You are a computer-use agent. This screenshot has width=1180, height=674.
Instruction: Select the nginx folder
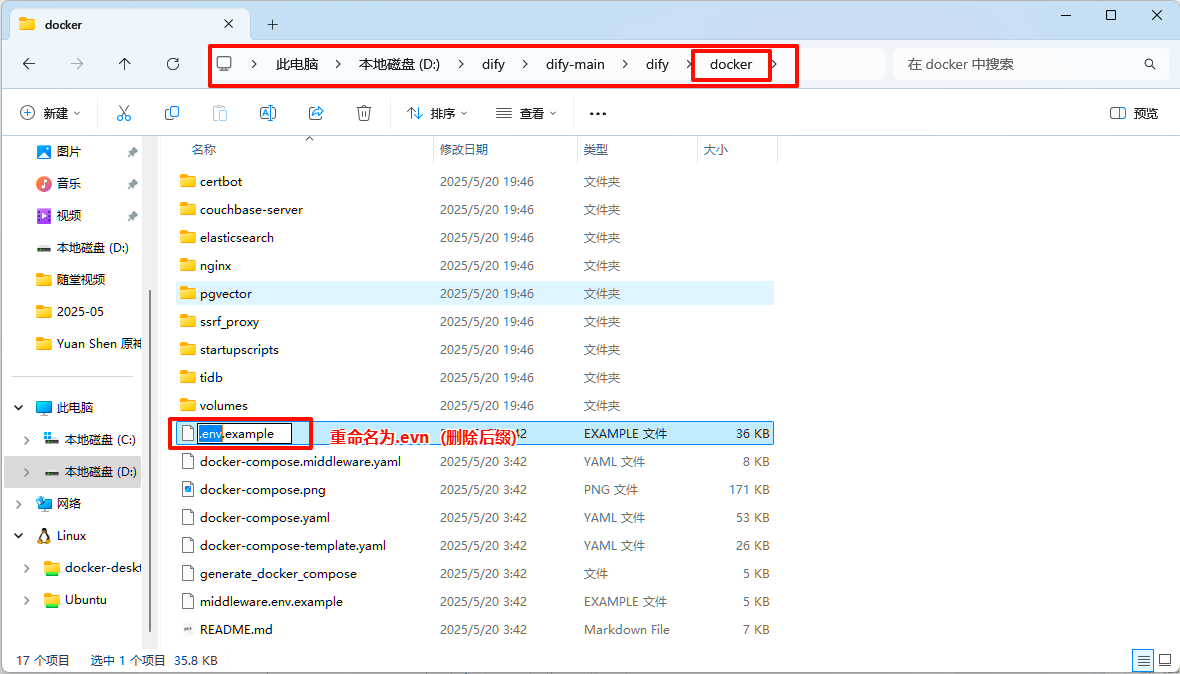pyautogui.click(x=475, y=266)
